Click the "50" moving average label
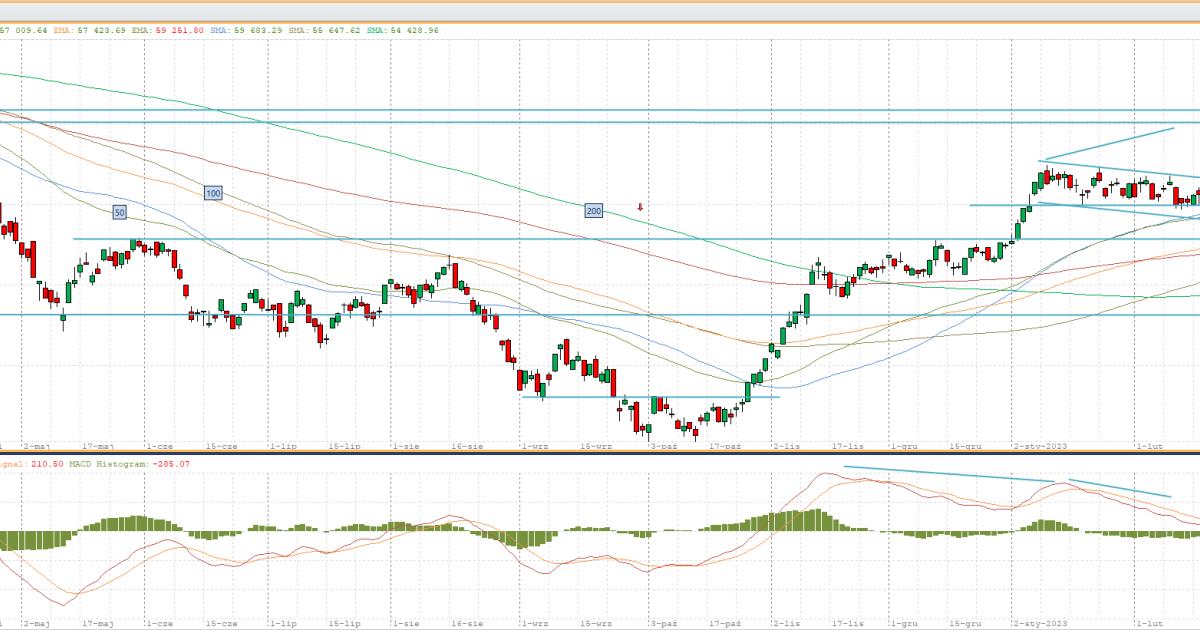This screenshot has width=1200, height=630. click(119, 213)
